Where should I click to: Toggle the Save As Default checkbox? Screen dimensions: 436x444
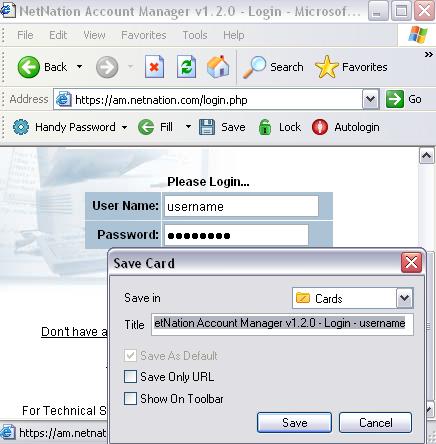click(130, 356)
